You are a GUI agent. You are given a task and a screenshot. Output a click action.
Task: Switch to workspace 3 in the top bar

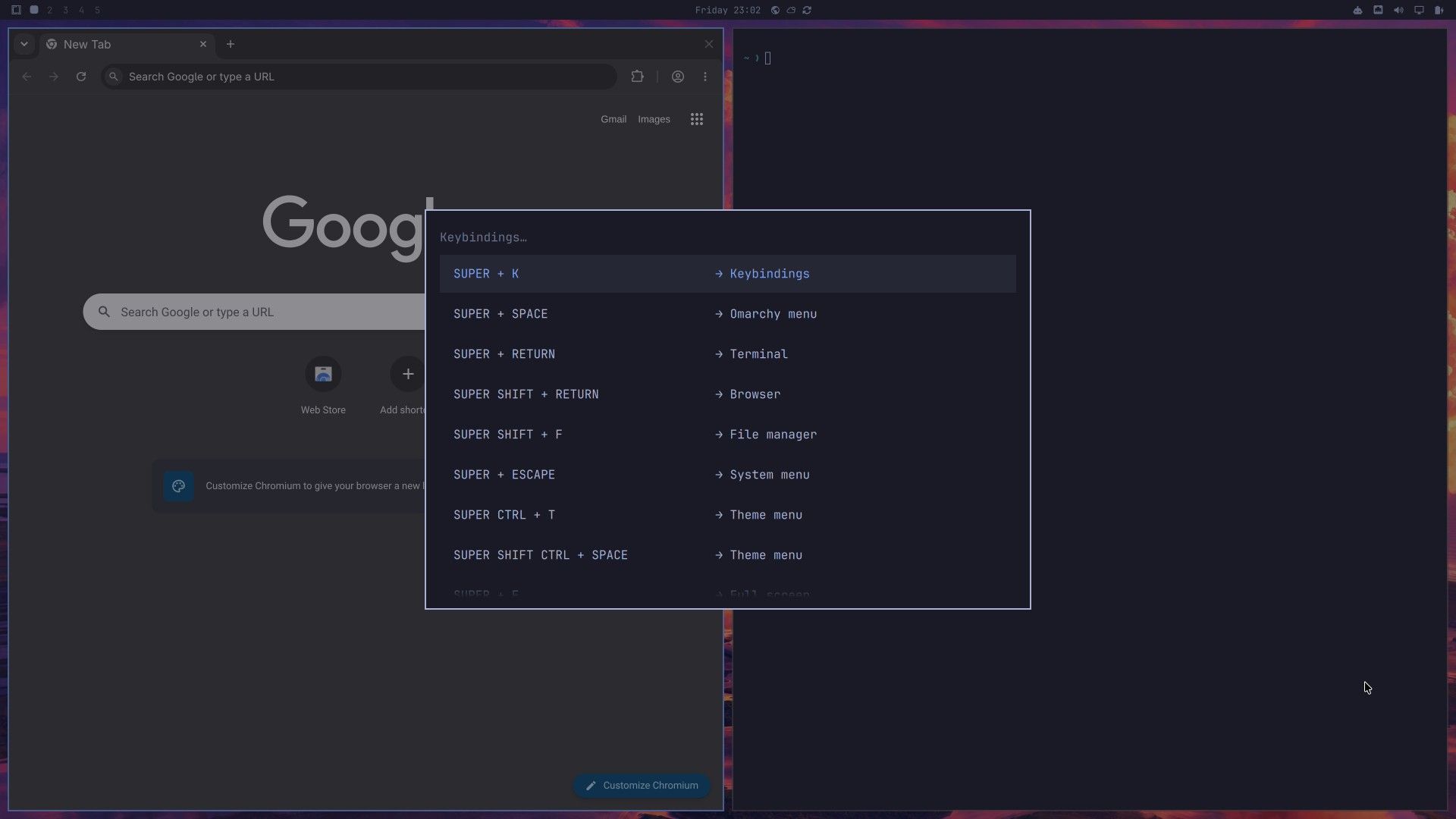[66, 10]
